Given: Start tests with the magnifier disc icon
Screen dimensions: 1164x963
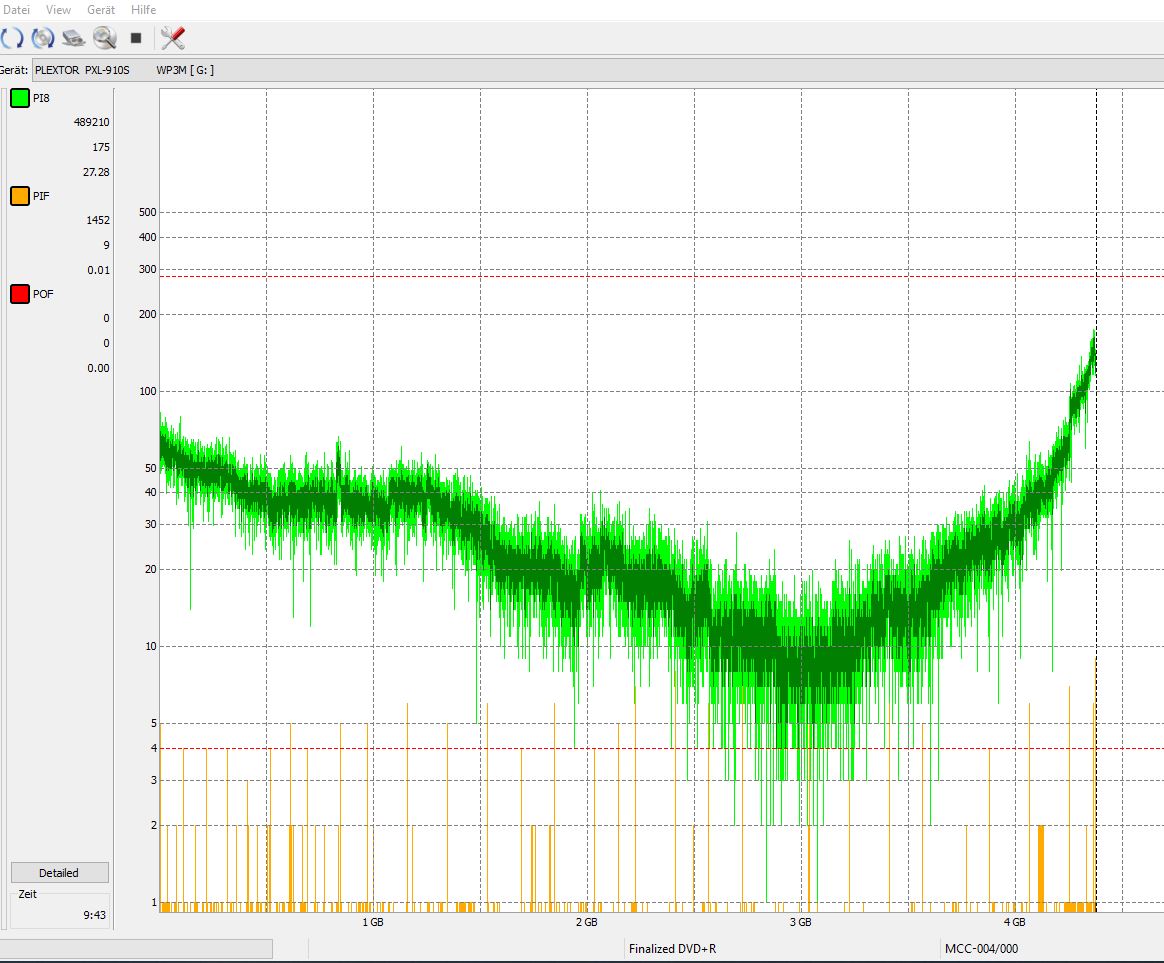Looking at the screenshot, I should [105, 38].
